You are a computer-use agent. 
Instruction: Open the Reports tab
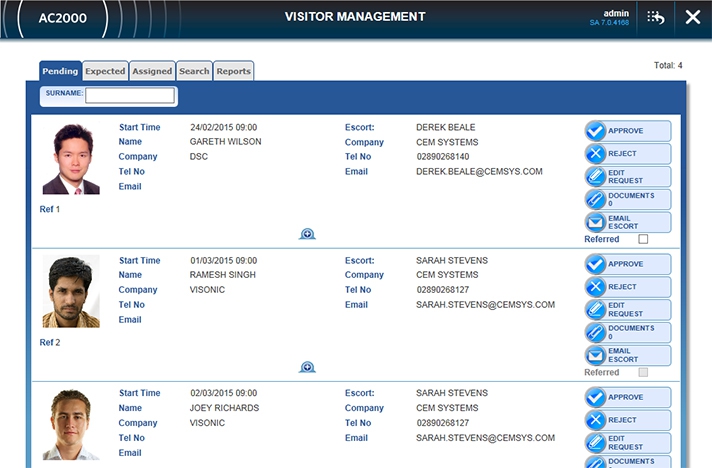(x=233, y=71)
